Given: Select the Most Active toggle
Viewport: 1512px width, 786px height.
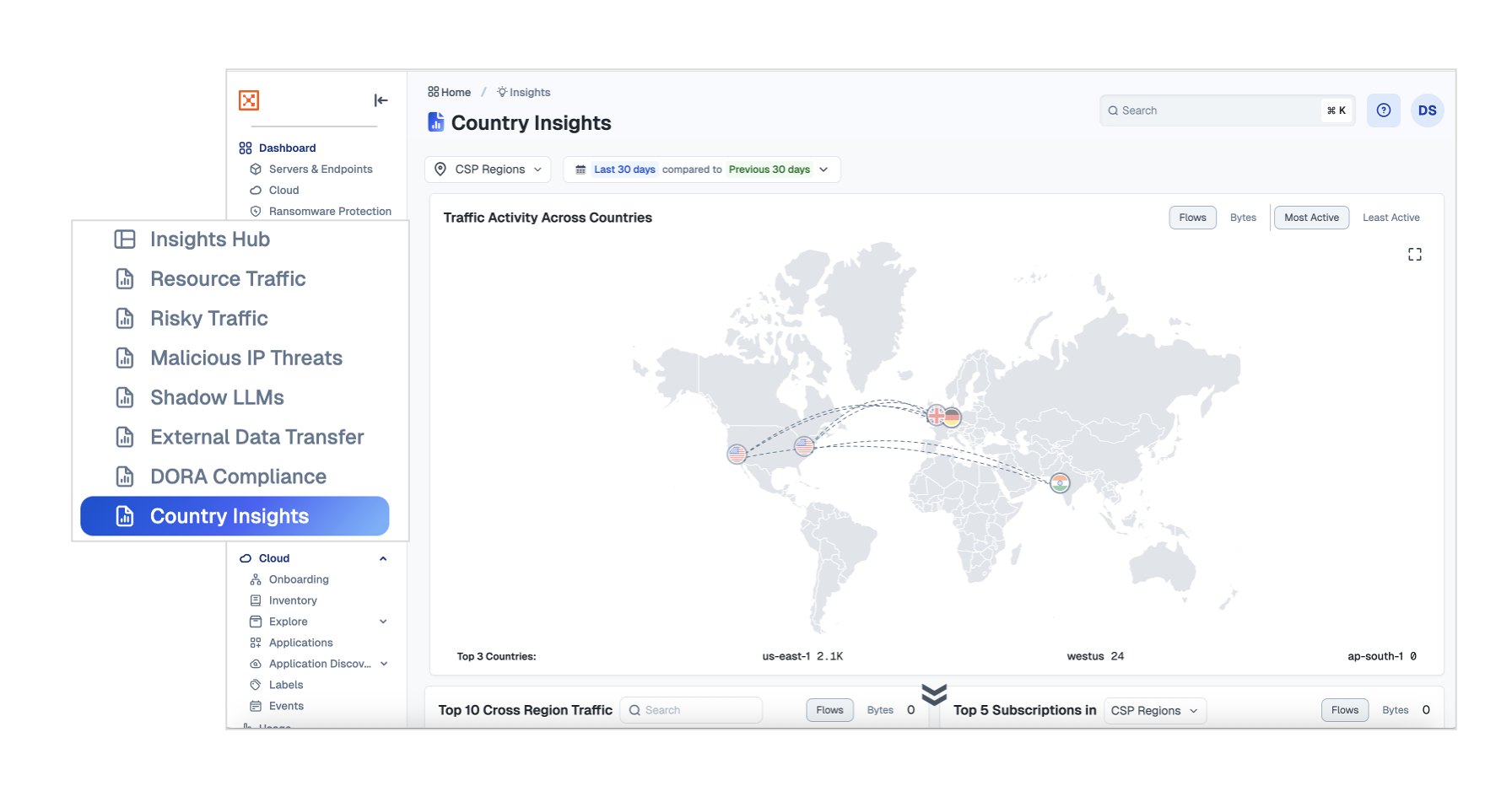Looking at the screenshot, I should (1312, 218).
